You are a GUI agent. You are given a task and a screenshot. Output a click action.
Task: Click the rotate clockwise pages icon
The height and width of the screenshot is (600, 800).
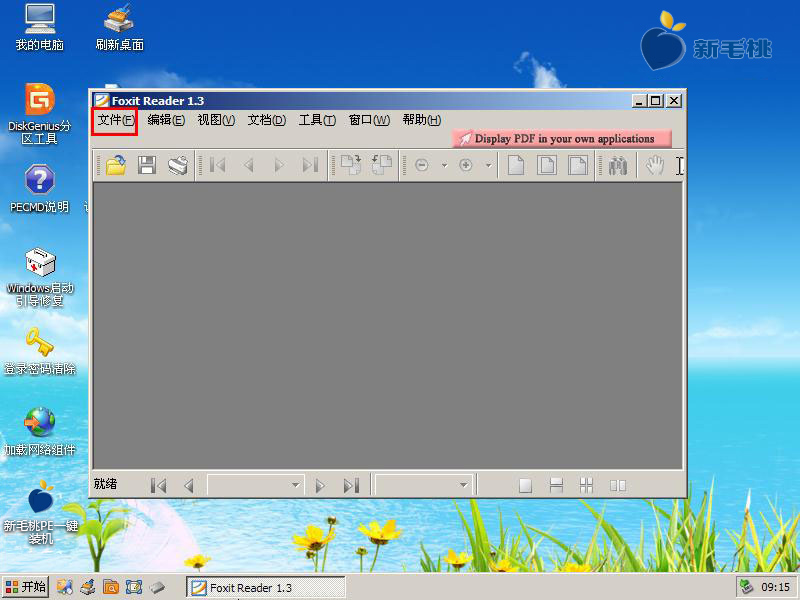[351, 165]
